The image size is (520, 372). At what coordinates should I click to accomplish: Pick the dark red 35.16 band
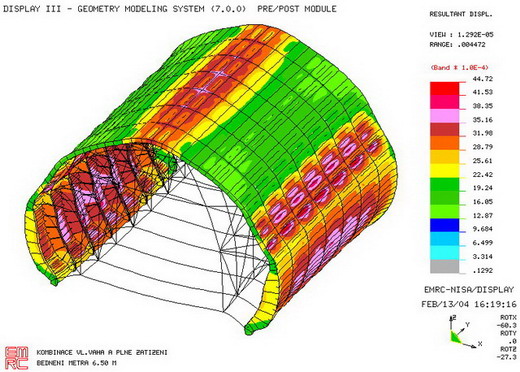(444, 130)
